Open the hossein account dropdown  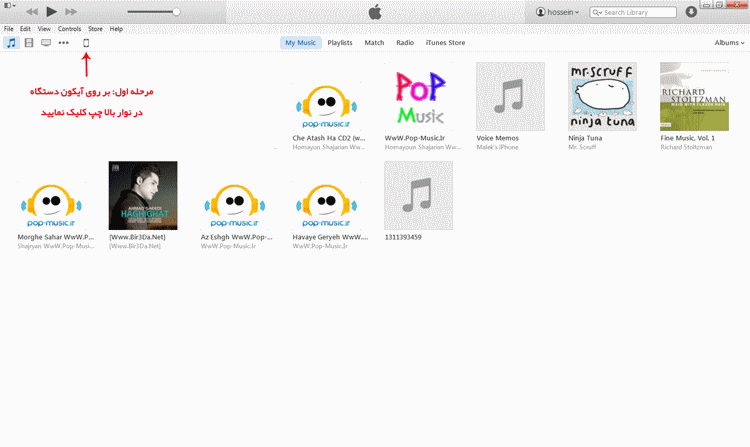tap(557, 12)
